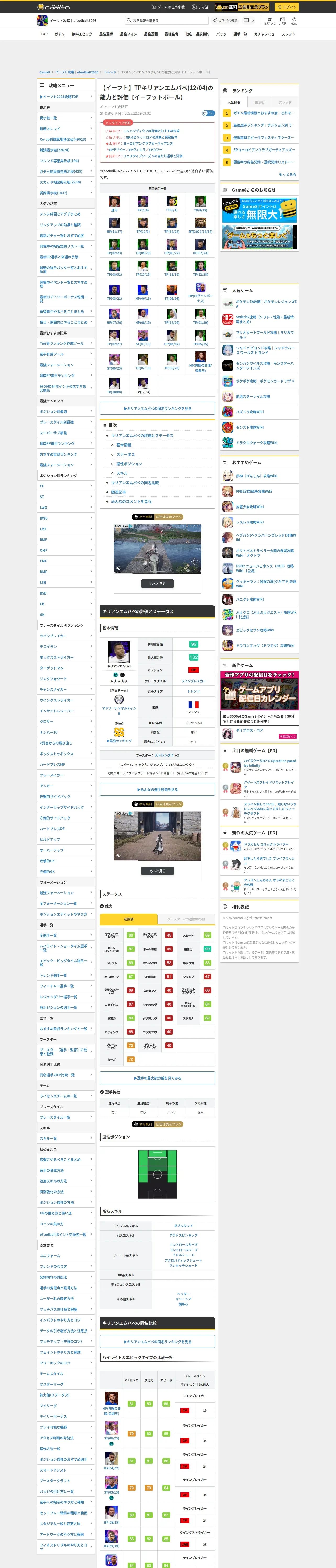
Task: Open 最強選手 navigation item
Action: pyautogui.click(x=106, y=34)
